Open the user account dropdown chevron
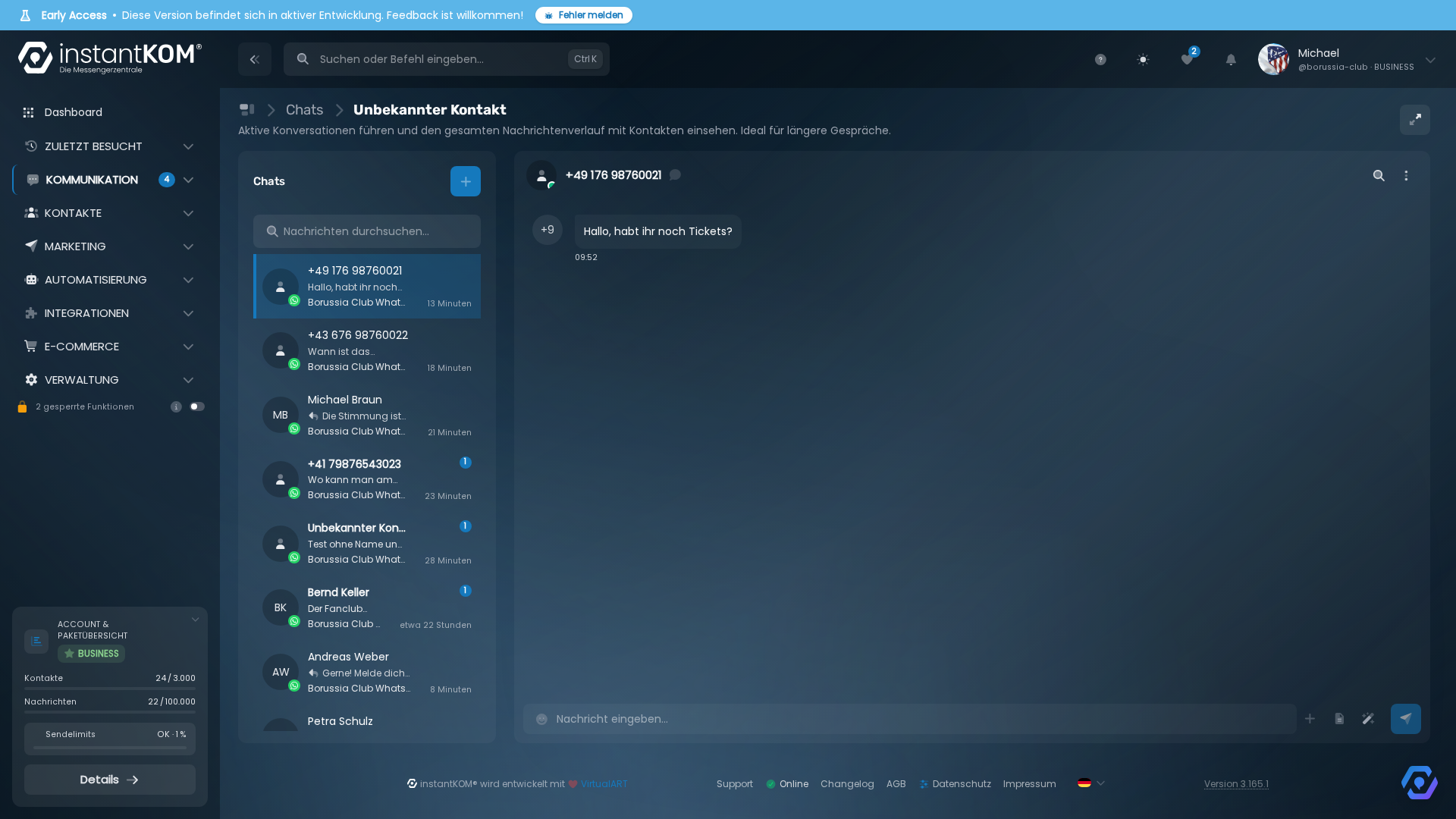Image resolution: width=1456 pixels, height=819 pixels. pos(1430,60)
